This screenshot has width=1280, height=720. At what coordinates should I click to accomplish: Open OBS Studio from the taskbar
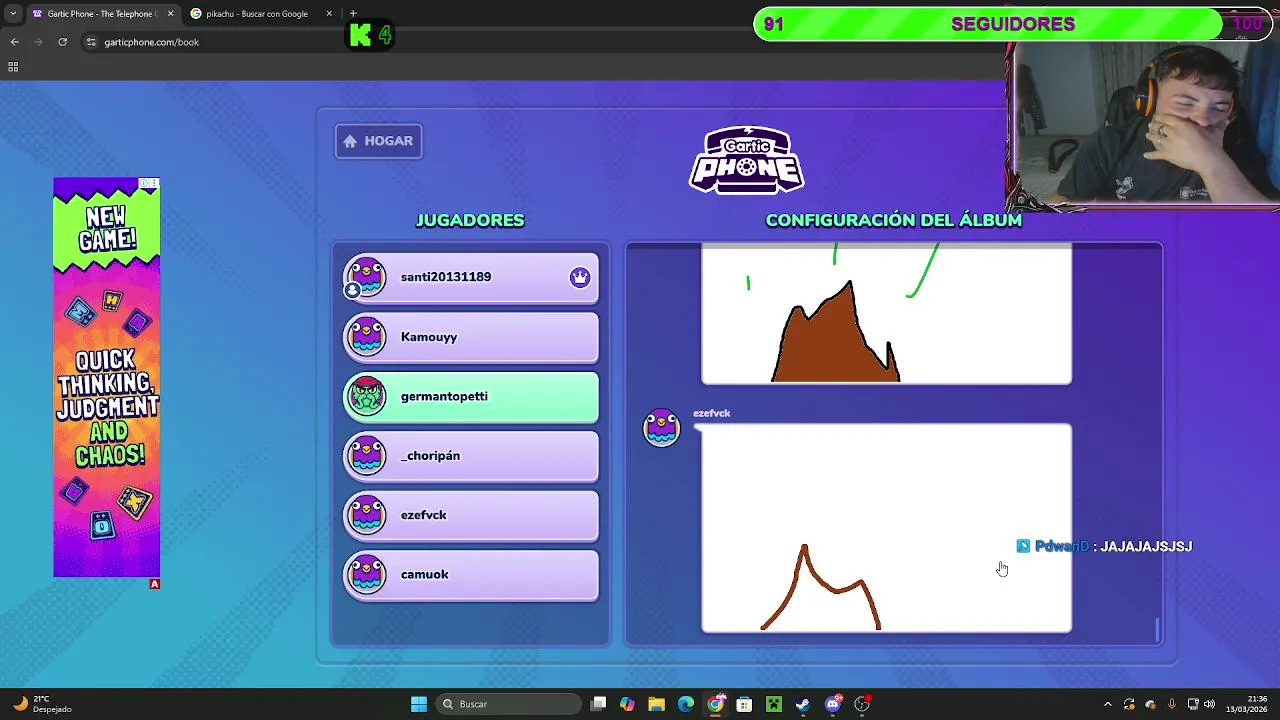coord(862,704)
